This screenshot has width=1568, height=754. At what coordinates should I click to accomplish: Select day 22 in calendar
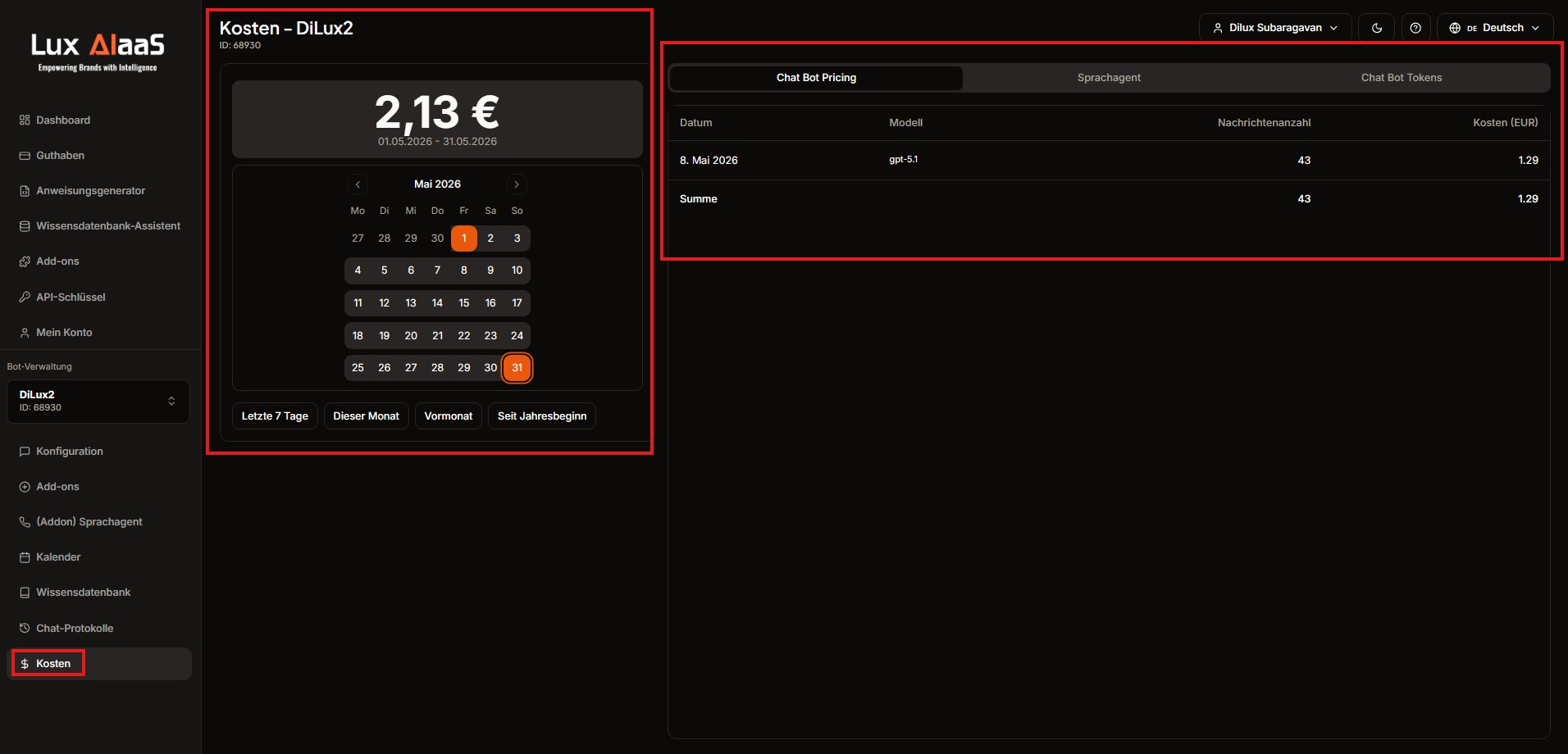[x=464, y=335]
